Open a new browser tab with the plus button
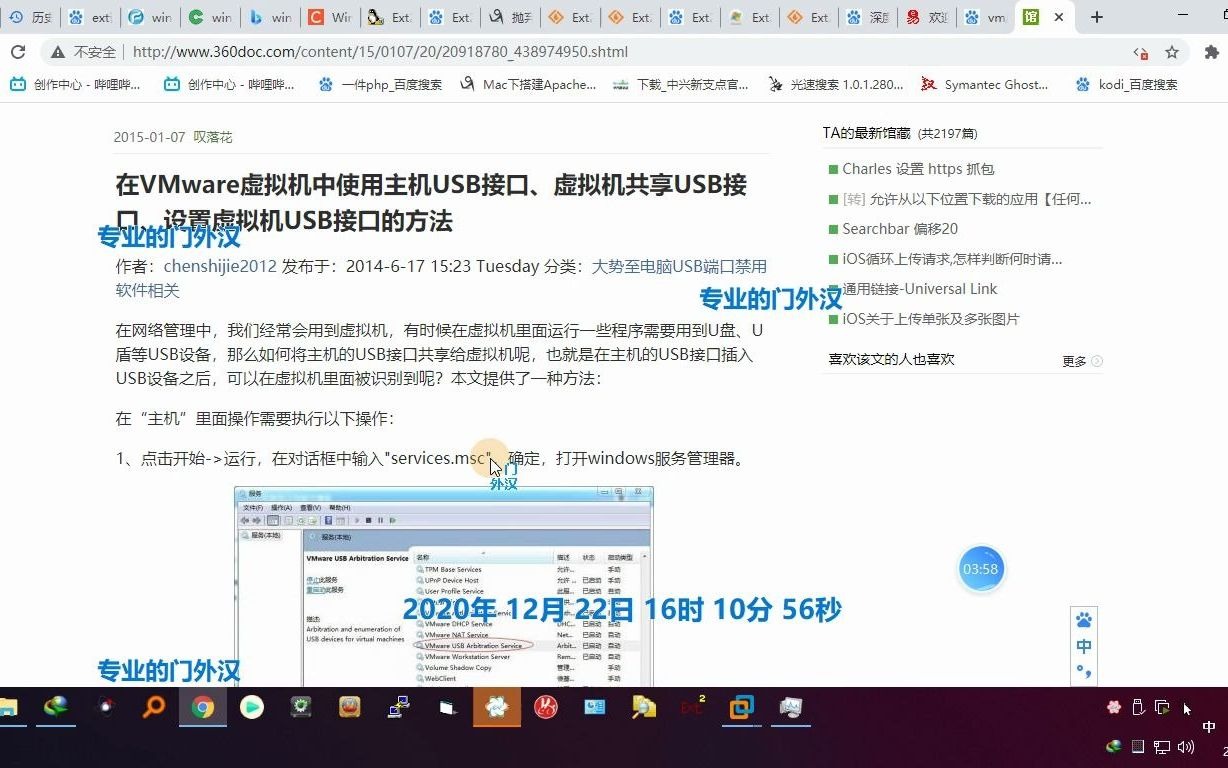This screenshot has width=1228, height=768. coord(1095,16)
